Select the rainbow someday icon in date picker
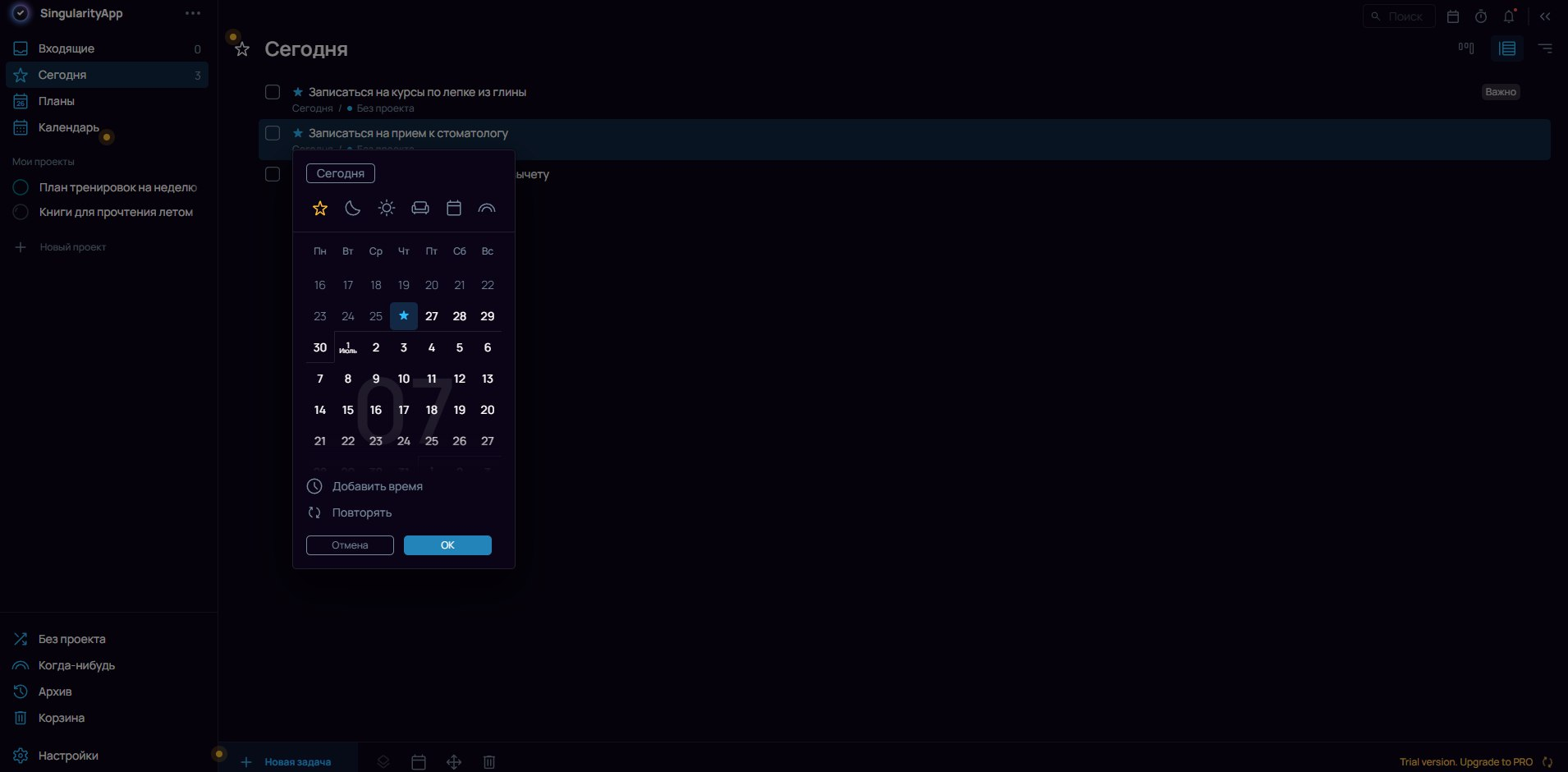 click(486, 208)
